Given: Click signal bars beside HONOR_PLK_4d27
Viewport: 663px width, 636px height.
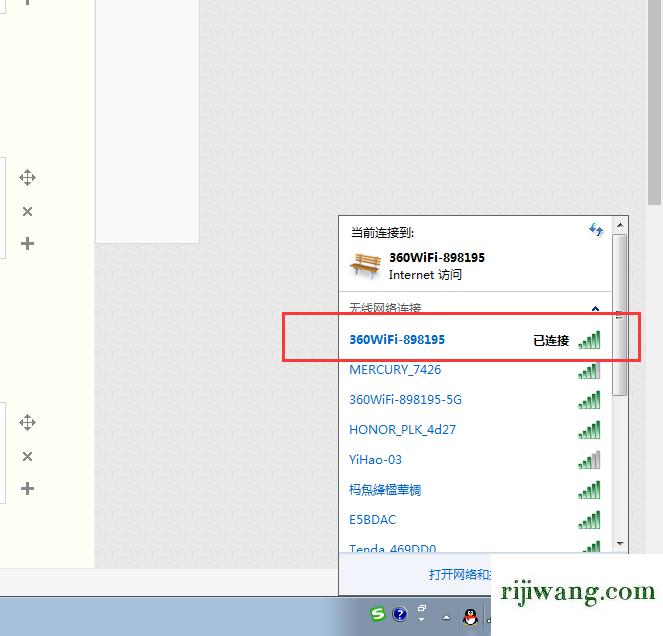Looking at the screenshot, I should tap(589, 430).
